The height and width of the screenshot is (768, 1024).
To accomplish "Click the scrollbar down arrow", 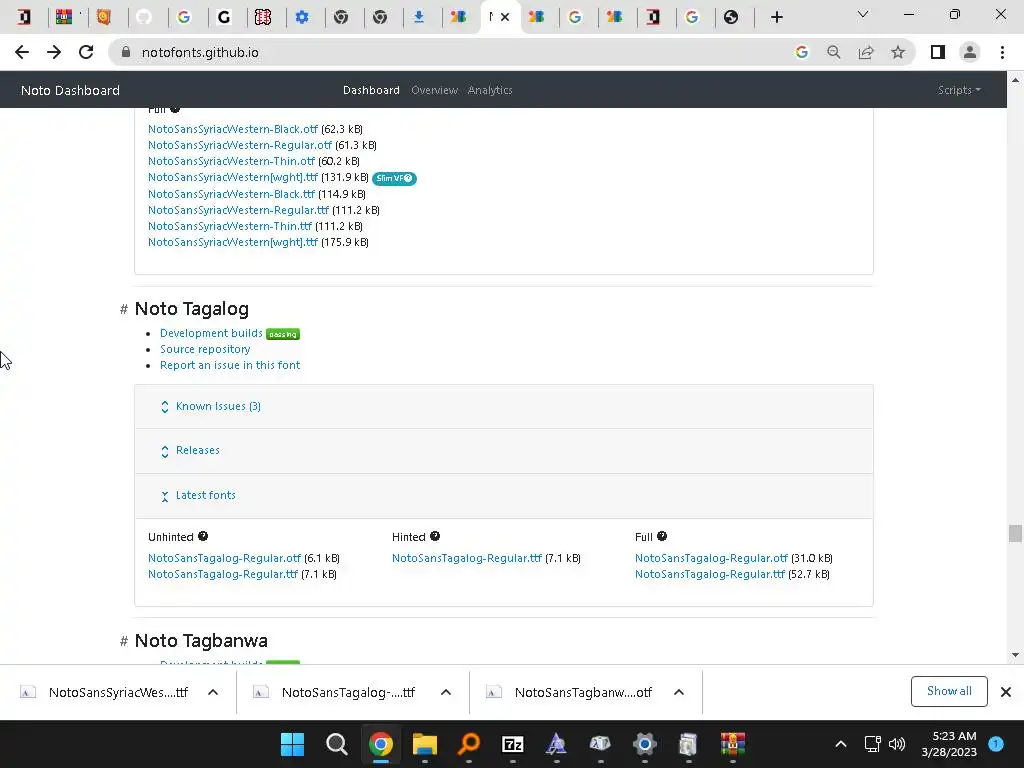I will point(1015,655).
